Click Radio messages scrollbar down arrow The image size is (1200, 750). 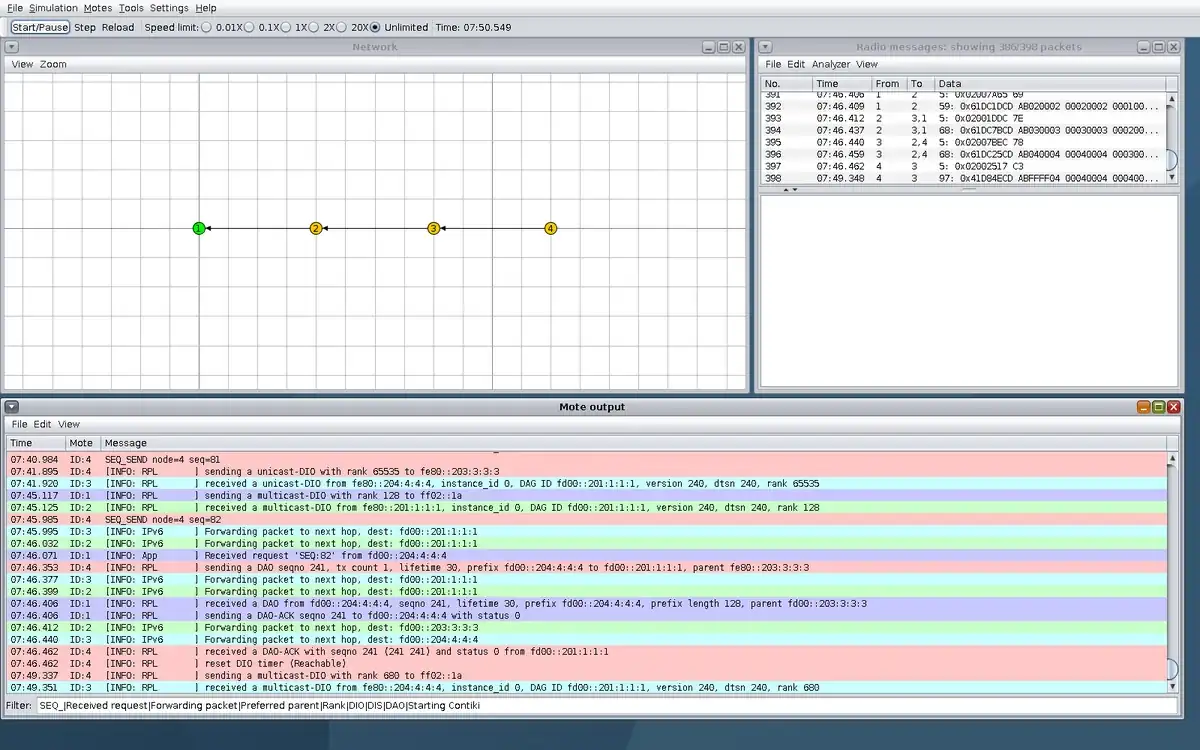coord(1172,177)
